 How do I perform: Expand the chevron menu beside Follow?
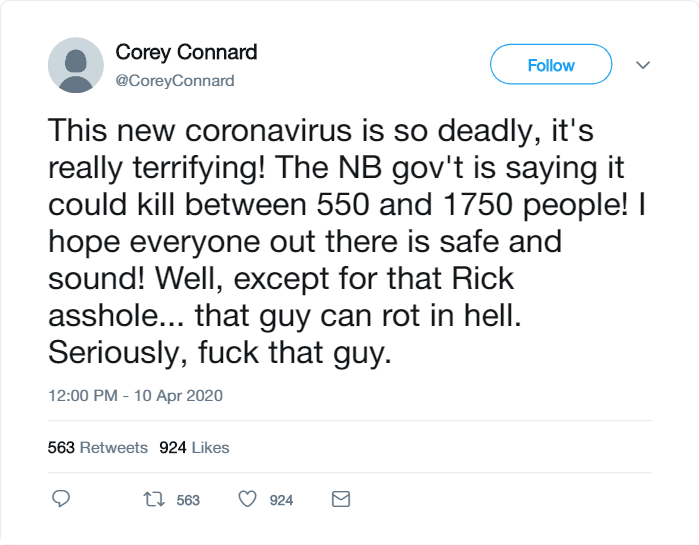point(643,65)
